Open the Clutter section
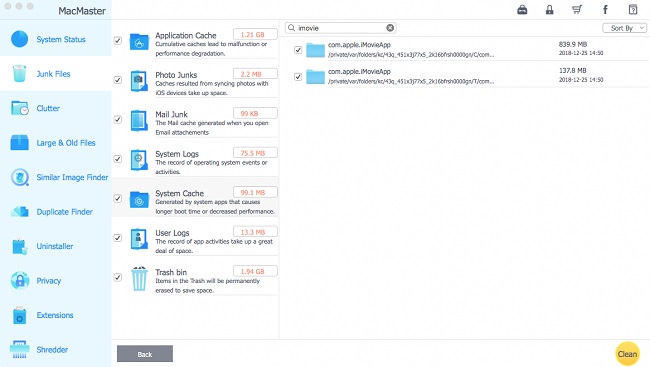The image size is (650, 367). click(48, 108)
